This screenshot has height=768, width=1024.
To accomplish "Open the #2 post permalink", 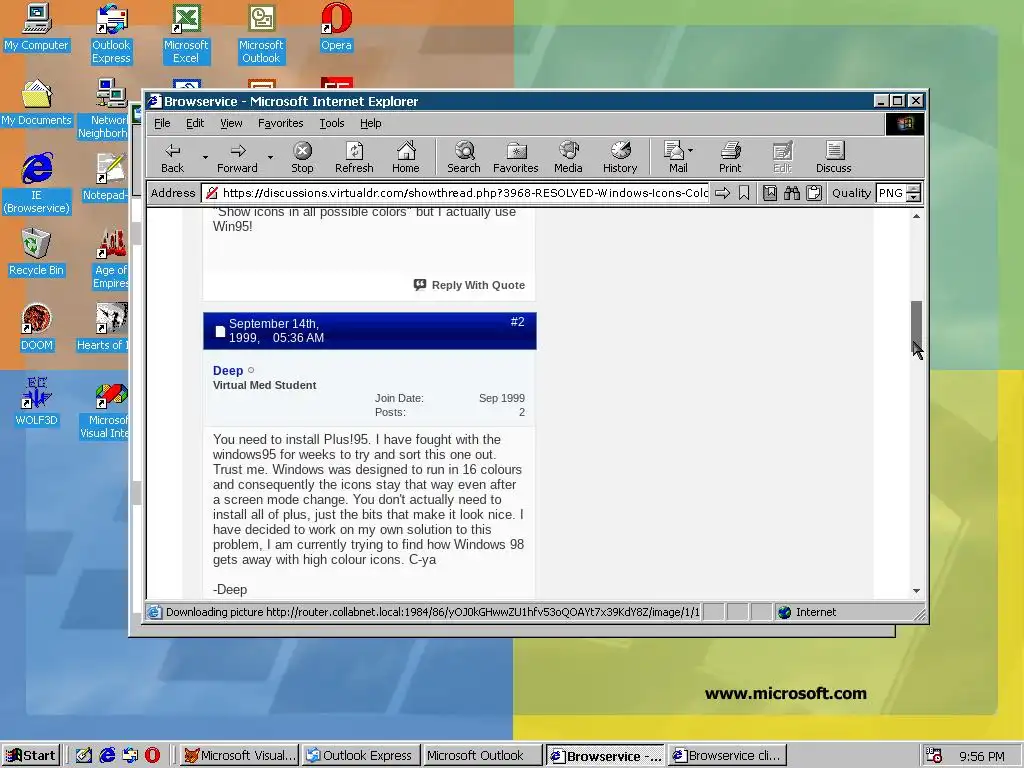I will (x=517, y=322).
